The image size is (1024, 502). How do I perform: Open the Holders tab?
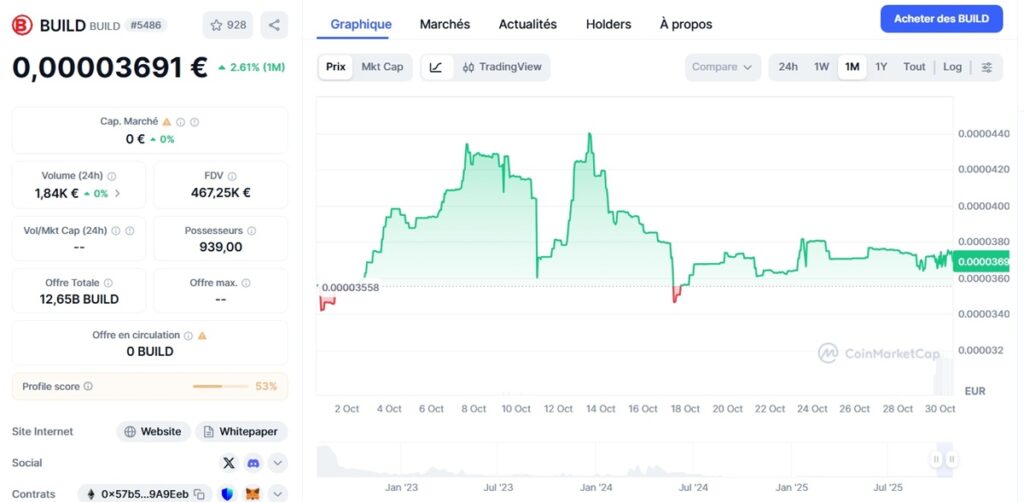[609, 25]
